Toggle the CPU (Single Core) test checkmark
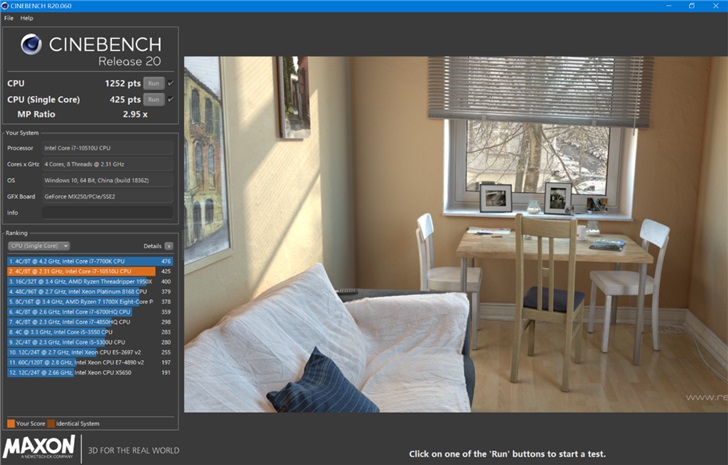This screenshot has width=728, height=465. [171, 99]
